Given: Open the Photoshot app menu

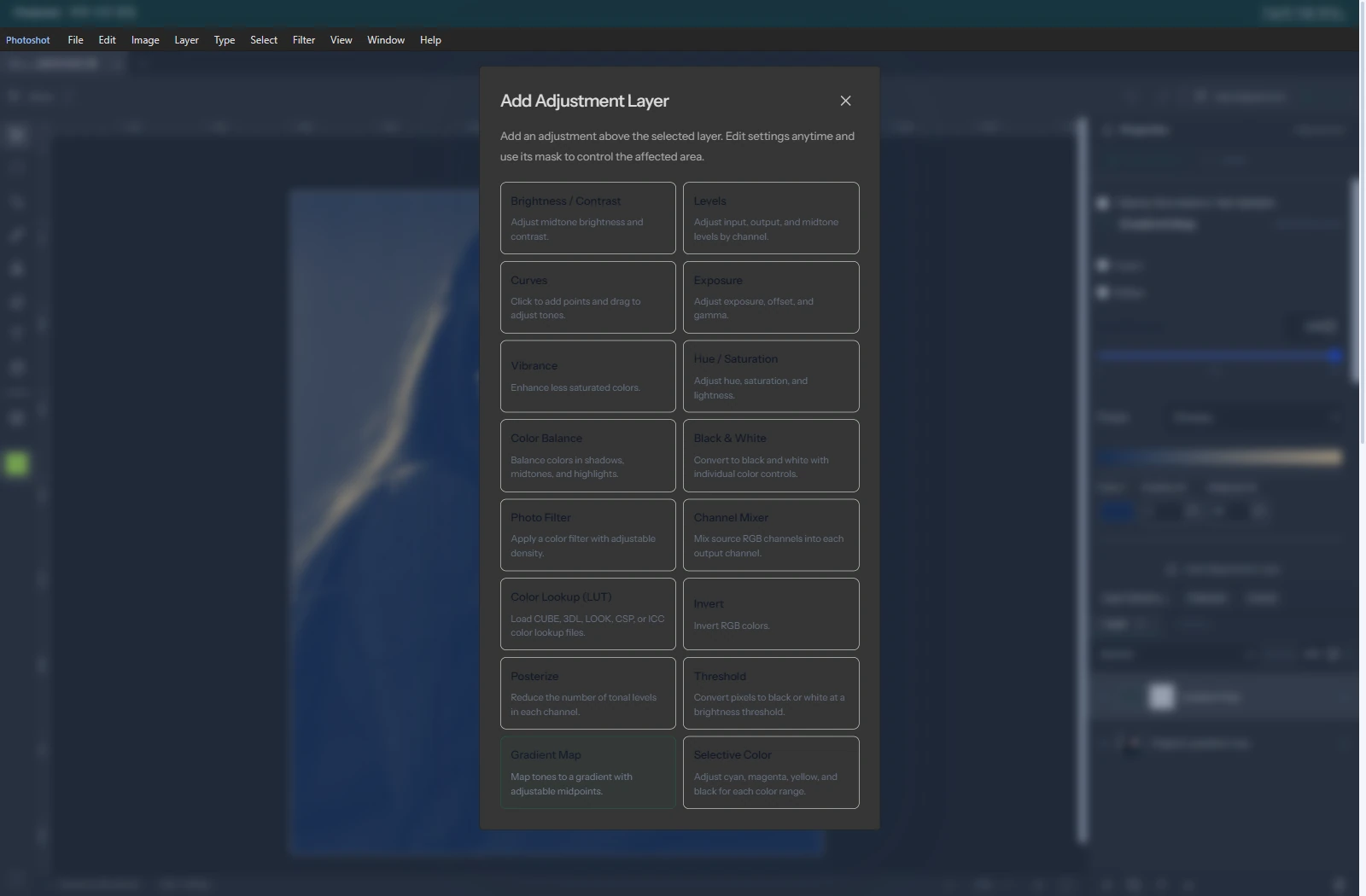Looking at the screenshot, I should [28, 40].
